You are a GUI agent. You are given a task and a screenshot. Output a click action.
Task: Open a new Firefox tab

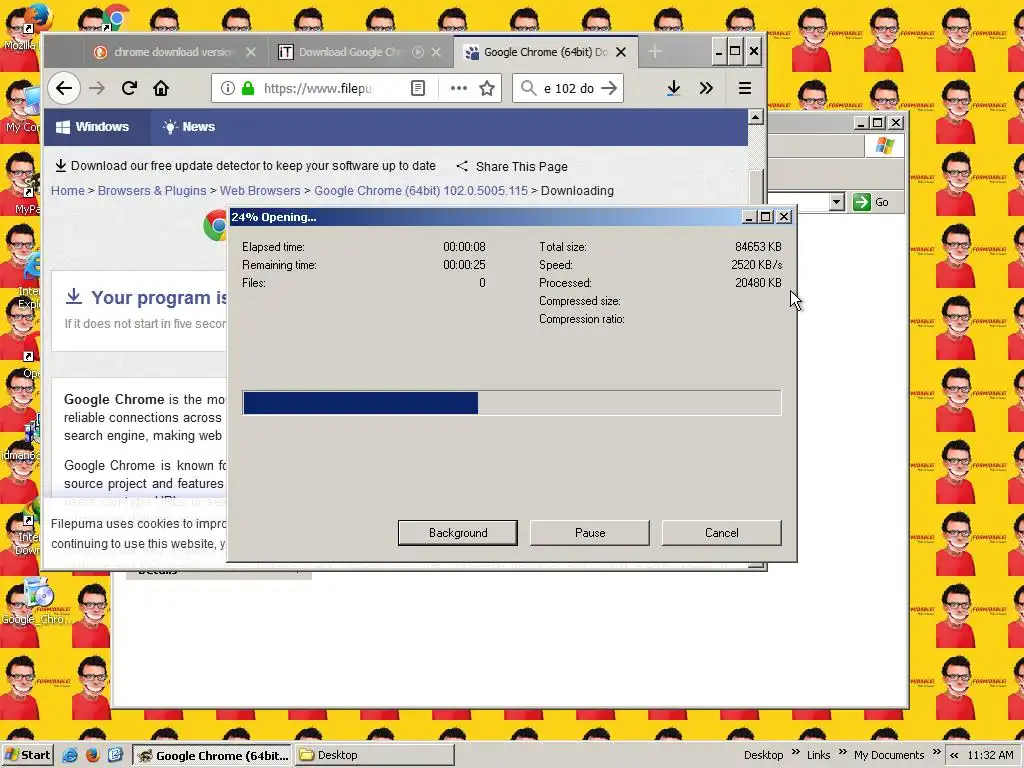pyautogui.click(x=655, y=52)
